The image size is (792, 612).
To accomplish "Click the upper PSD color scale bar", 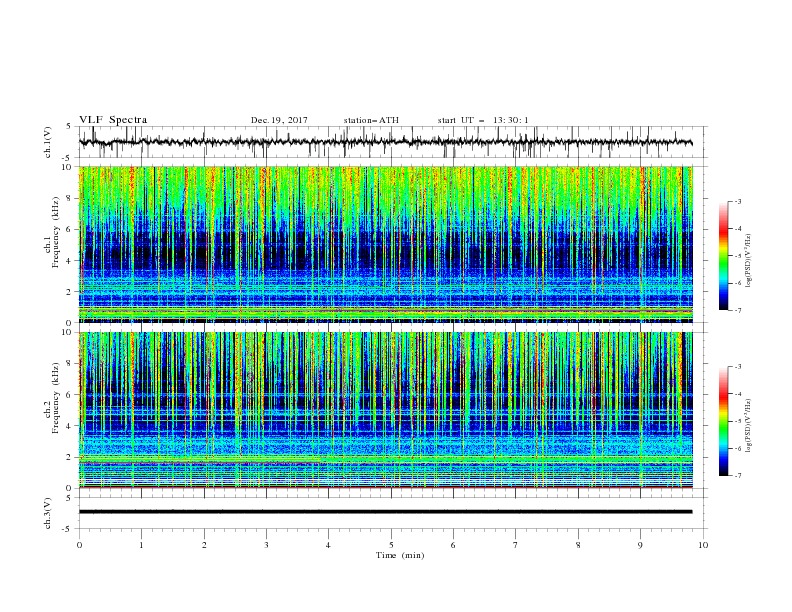I will point(723,256).
